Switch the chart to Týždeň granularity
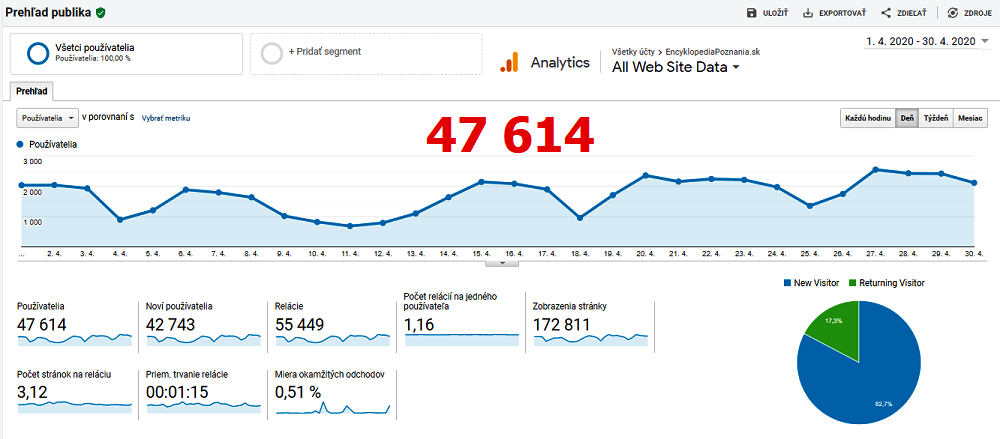Screen dimensions: 1000x439 point(936,119)
